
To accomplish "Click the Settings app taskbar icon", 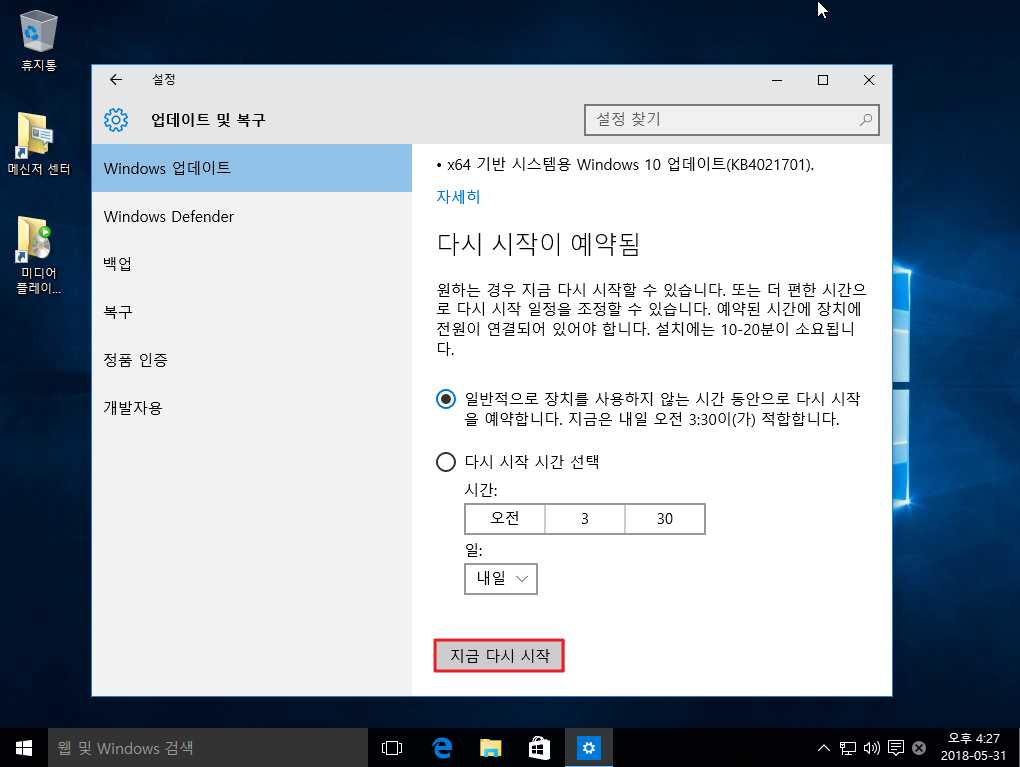I will (x=589, y=747).
